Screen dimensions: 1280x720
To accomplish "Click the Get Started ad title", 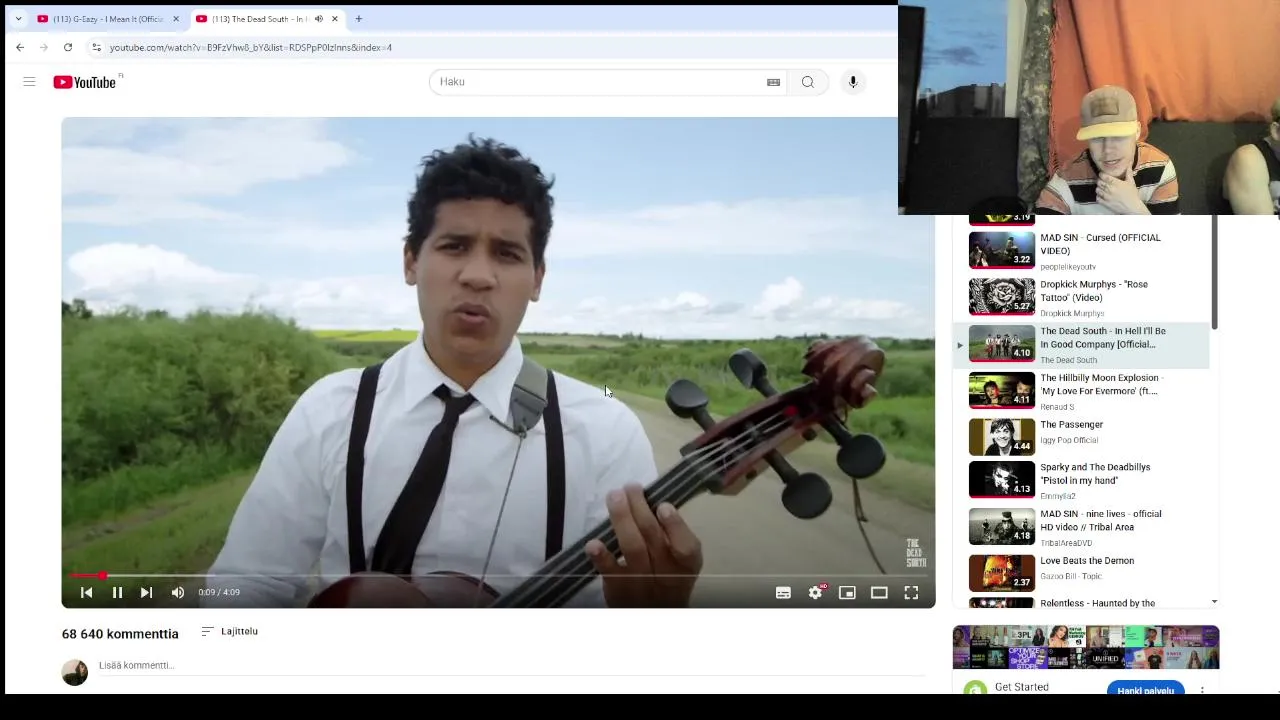I will [1022, 687].
